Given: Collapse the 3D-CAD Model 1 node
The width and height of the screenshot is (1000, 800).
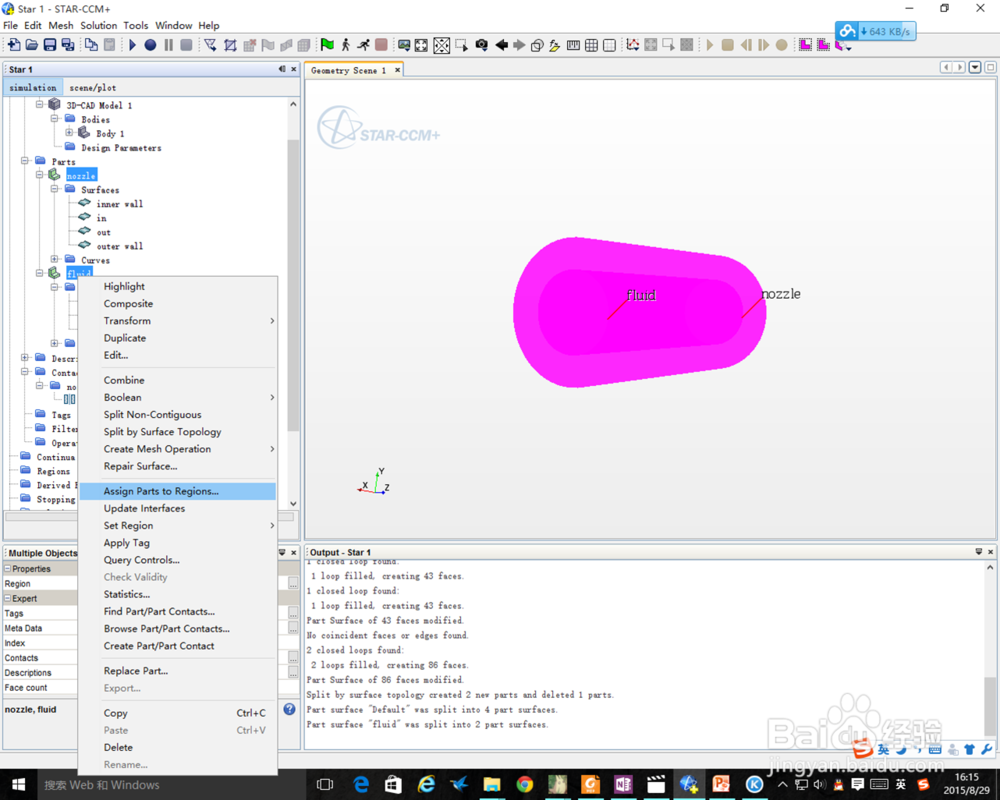Looking at the screenshot, I should click(x=40, y=103).
